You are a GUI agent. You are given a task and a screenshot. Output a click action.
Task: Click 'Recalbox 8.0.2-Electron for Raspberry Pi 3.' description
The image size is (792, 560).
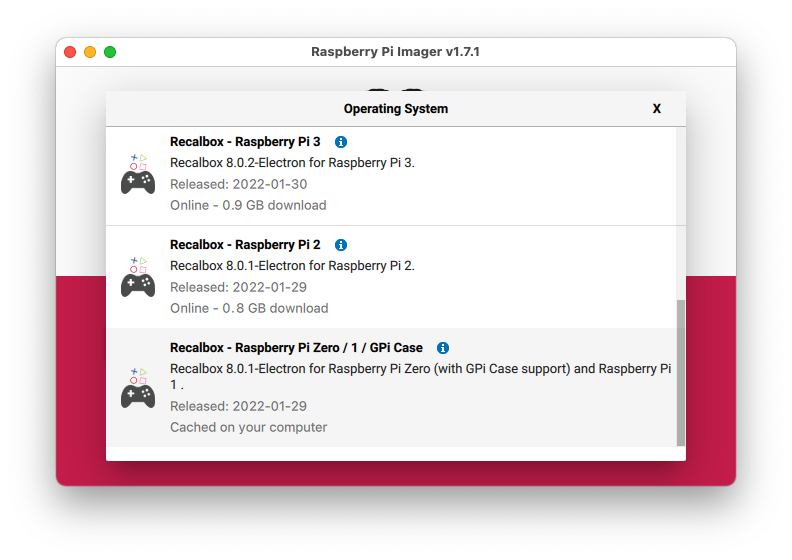pyautogui.click(x=292, y=163)
